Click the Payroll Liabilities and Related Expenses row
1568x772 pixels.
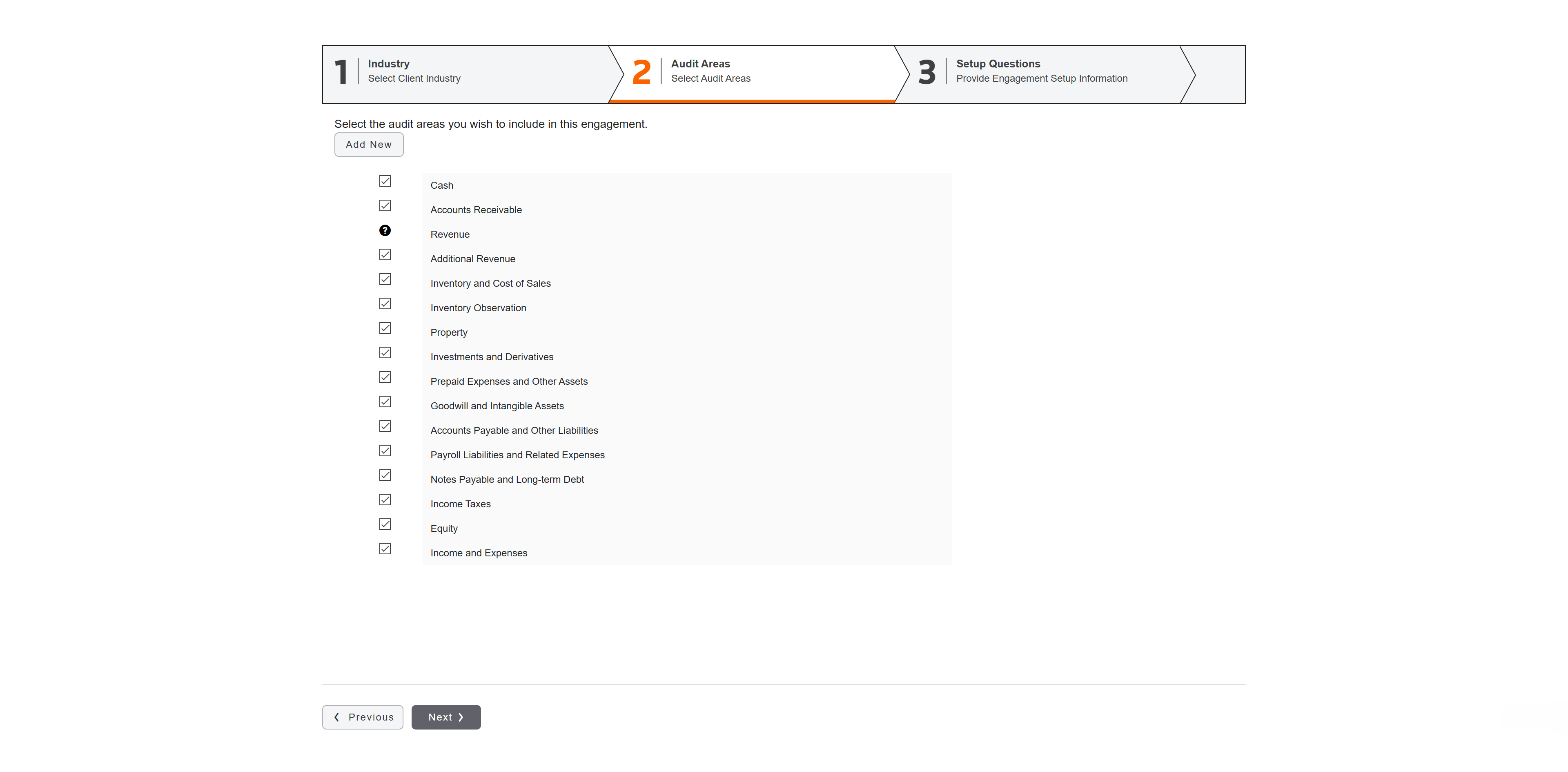pyautogui.click(x=517, y=455)
